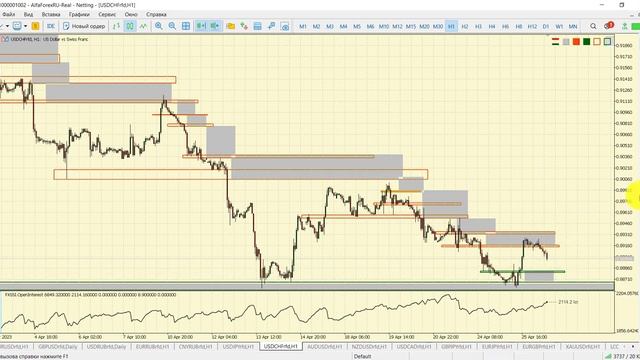The image size is (640, 360).
Task: Open the Файл menu
Action: (8, 14)
